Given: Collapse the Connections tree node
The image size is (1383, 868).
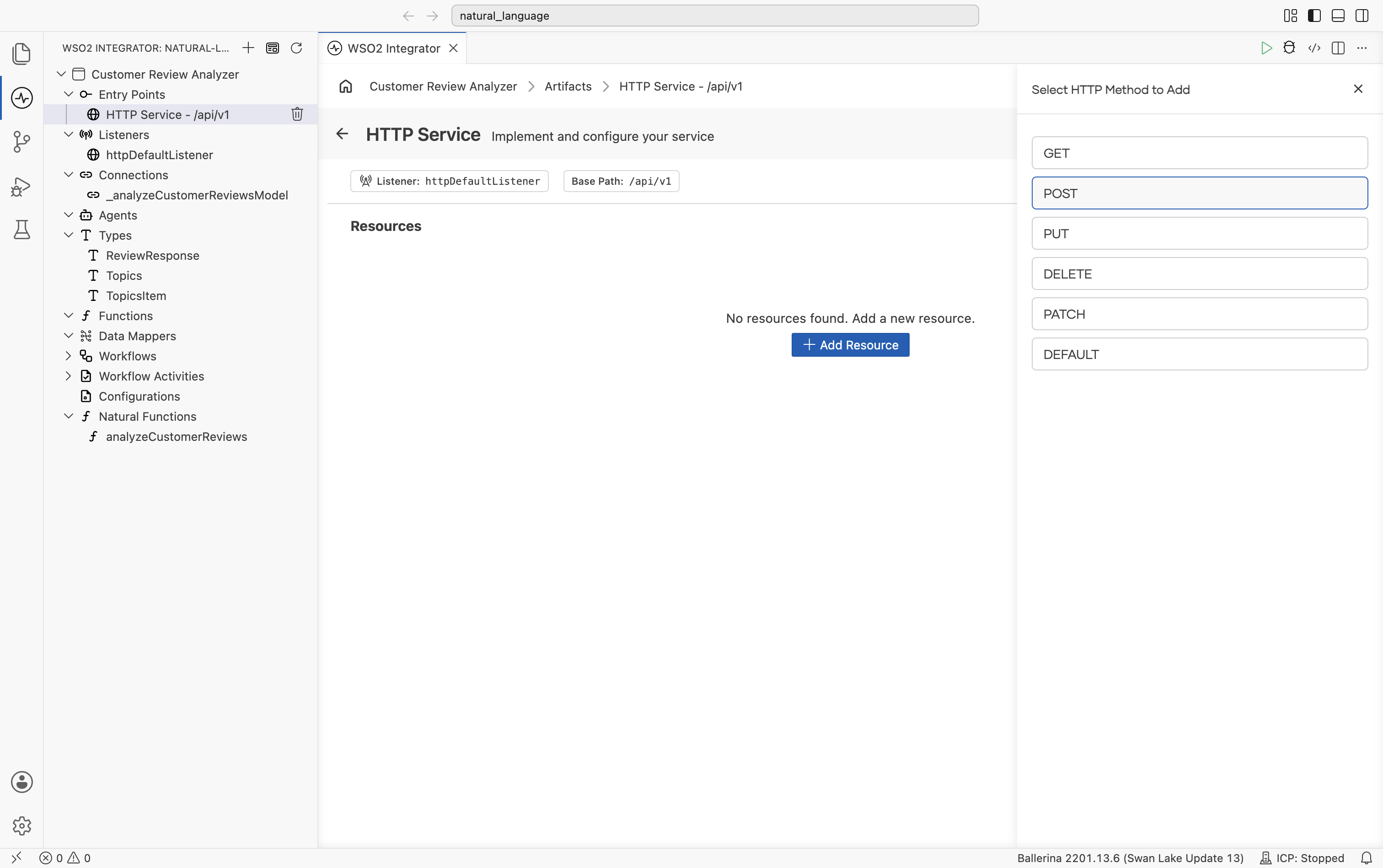Looking at the screenshot, I should (x=68, y=175).
